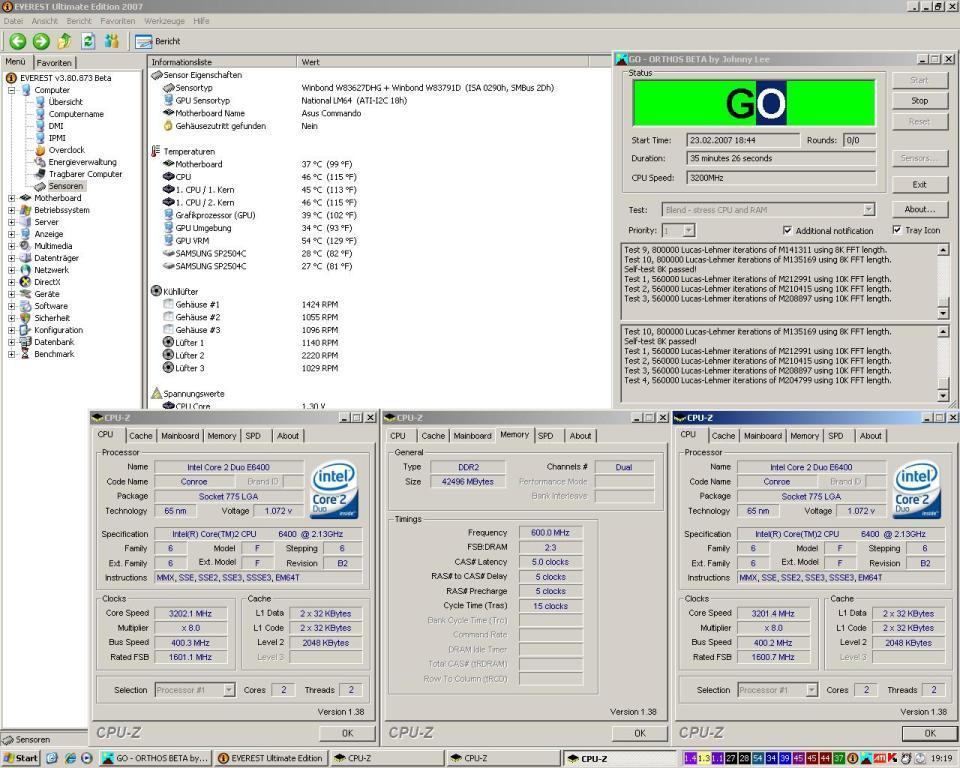Open the Priority dropdown in ORTHOS

pos(689,230)
